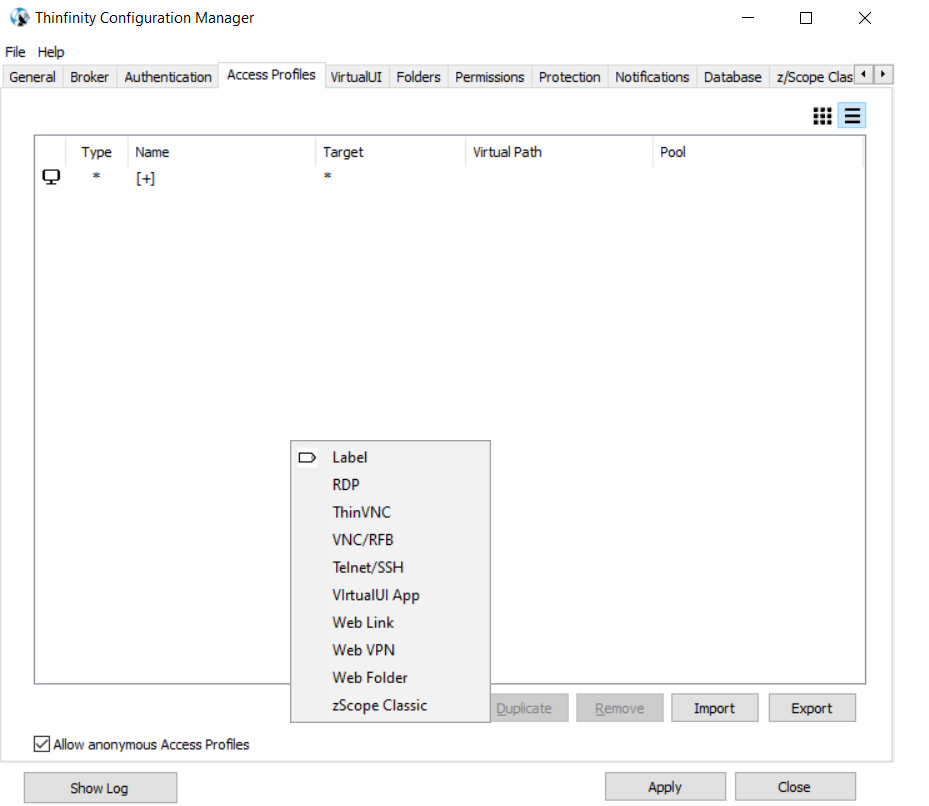Click the Duplicate button
This screenshot has width=929, height=806.
pos(529,708)
